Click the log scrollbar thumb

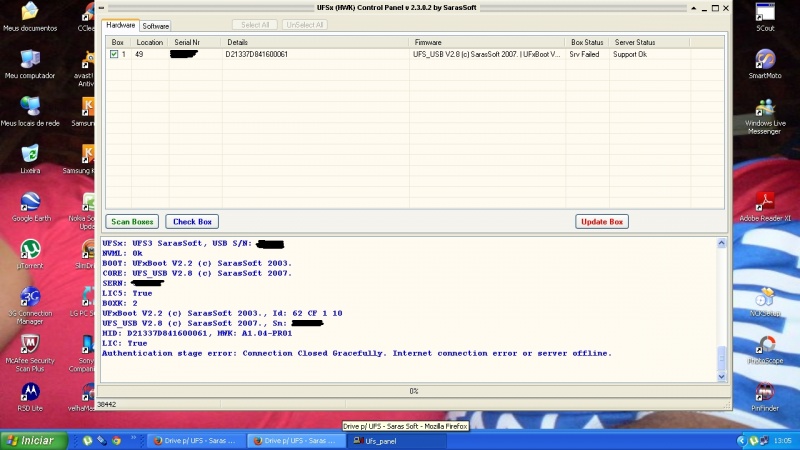click(721, 359)
